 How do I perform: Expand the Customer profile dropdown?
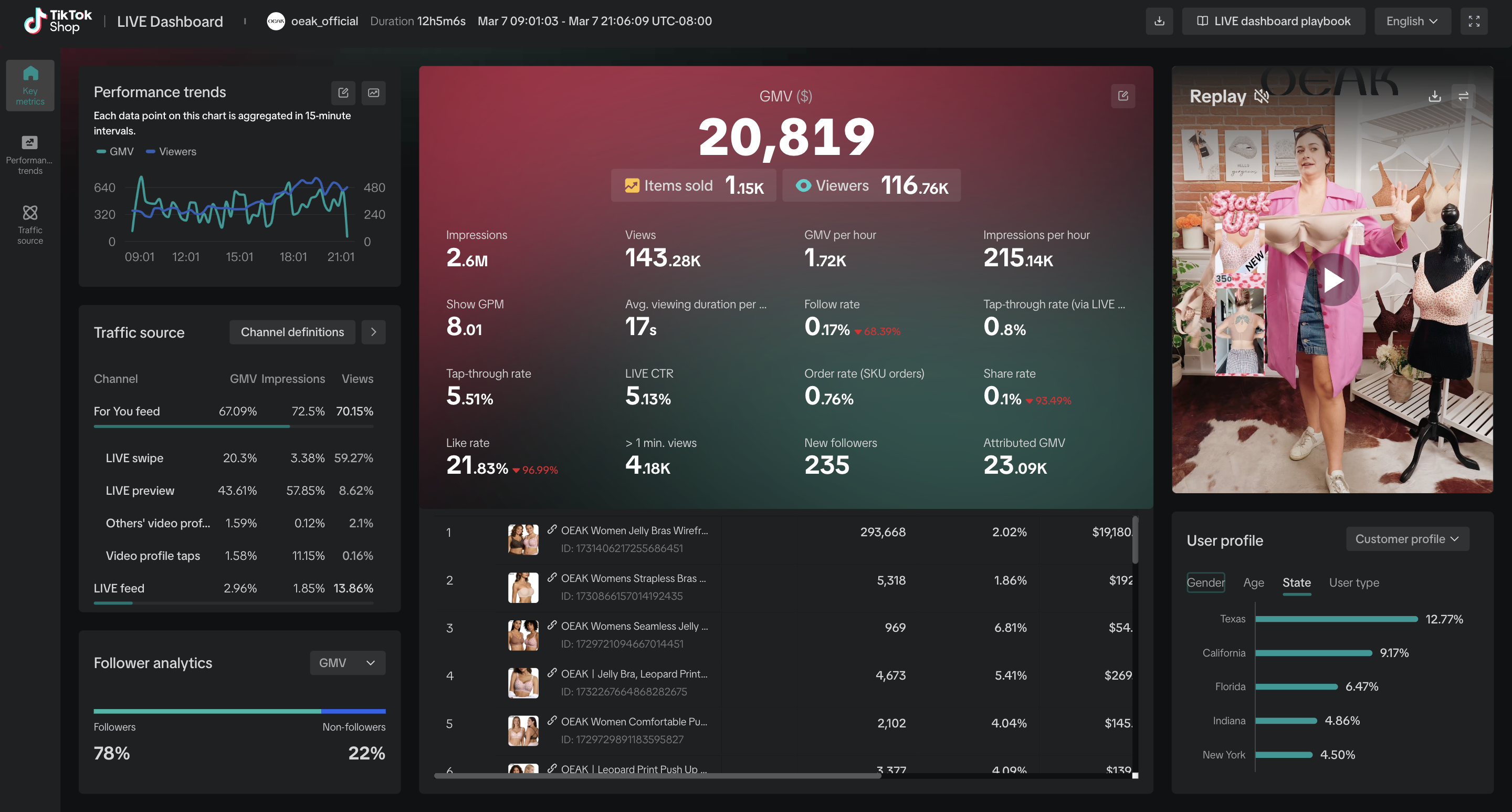1407,539
